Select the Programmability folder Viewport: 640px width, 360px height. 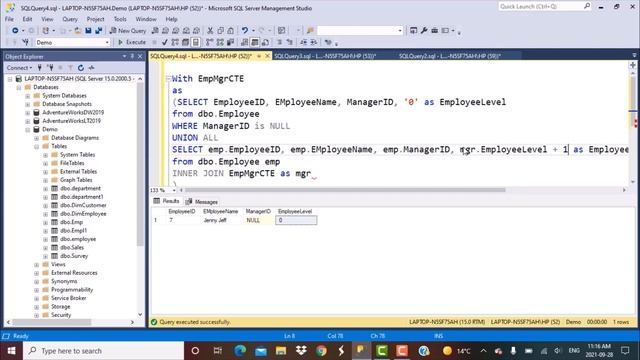(72, 290)
